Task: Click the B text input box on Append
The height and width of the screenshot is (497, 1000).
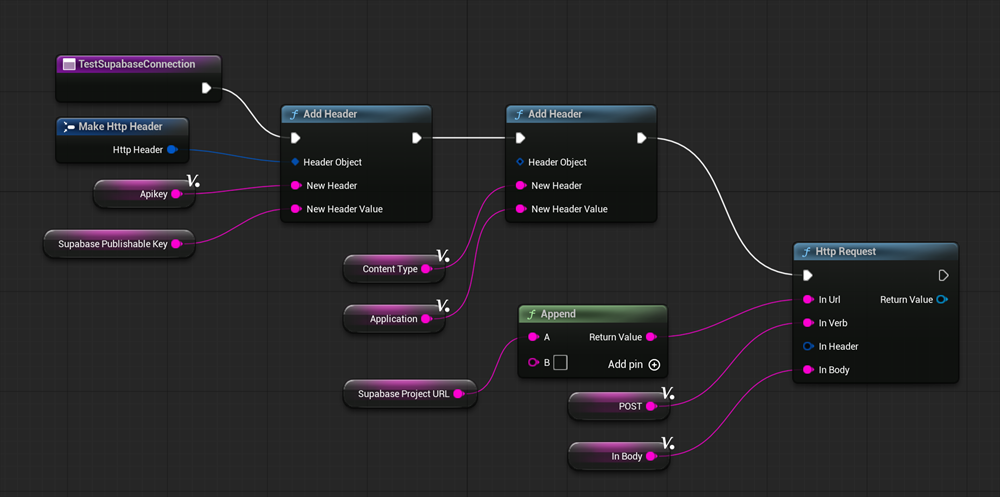Action: tap(560, 363)
